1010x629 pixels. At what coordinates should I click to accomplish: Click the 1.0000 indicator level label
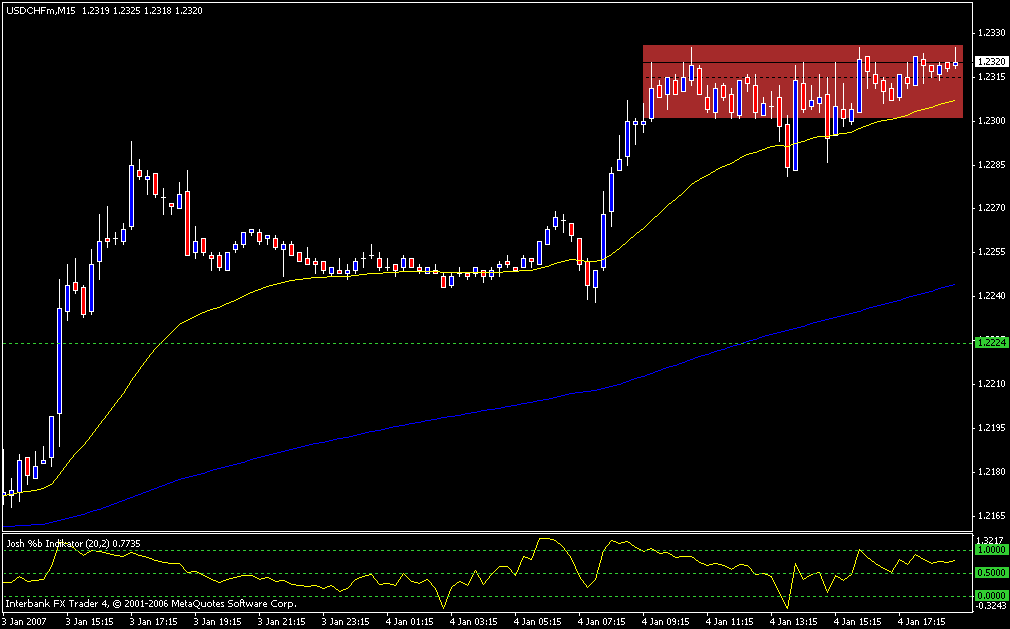tap(990, 550)
